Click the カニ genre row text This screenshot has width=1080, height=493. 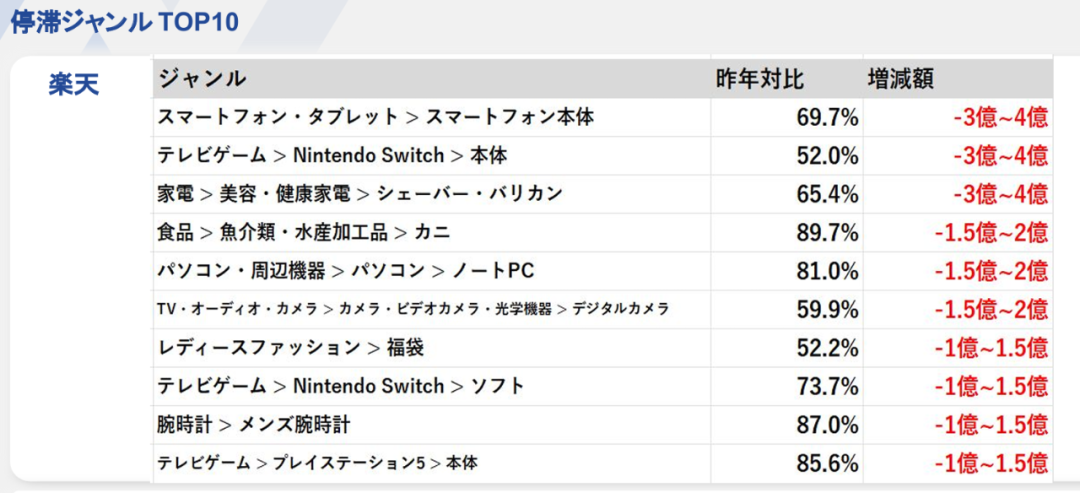click(304, 232)
